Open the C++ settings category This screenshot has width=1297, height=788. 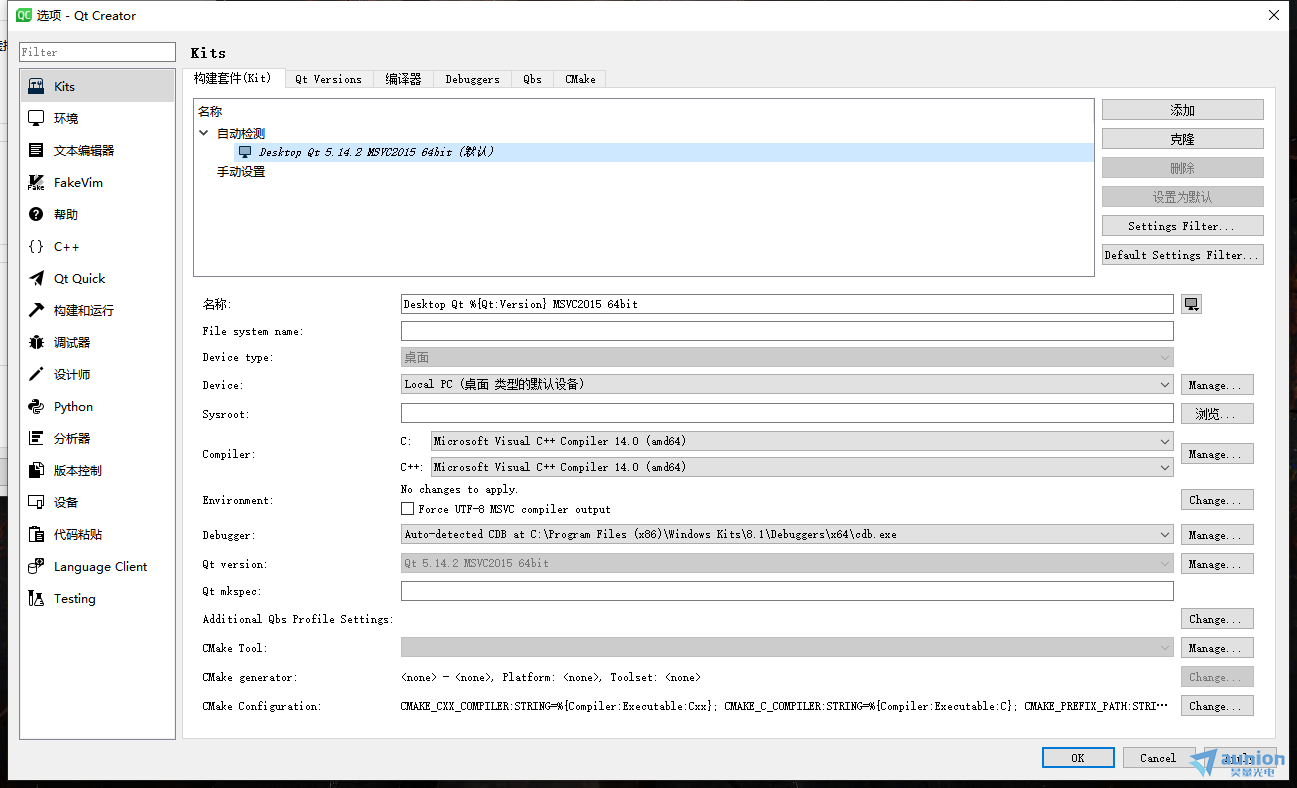[97, 246]
